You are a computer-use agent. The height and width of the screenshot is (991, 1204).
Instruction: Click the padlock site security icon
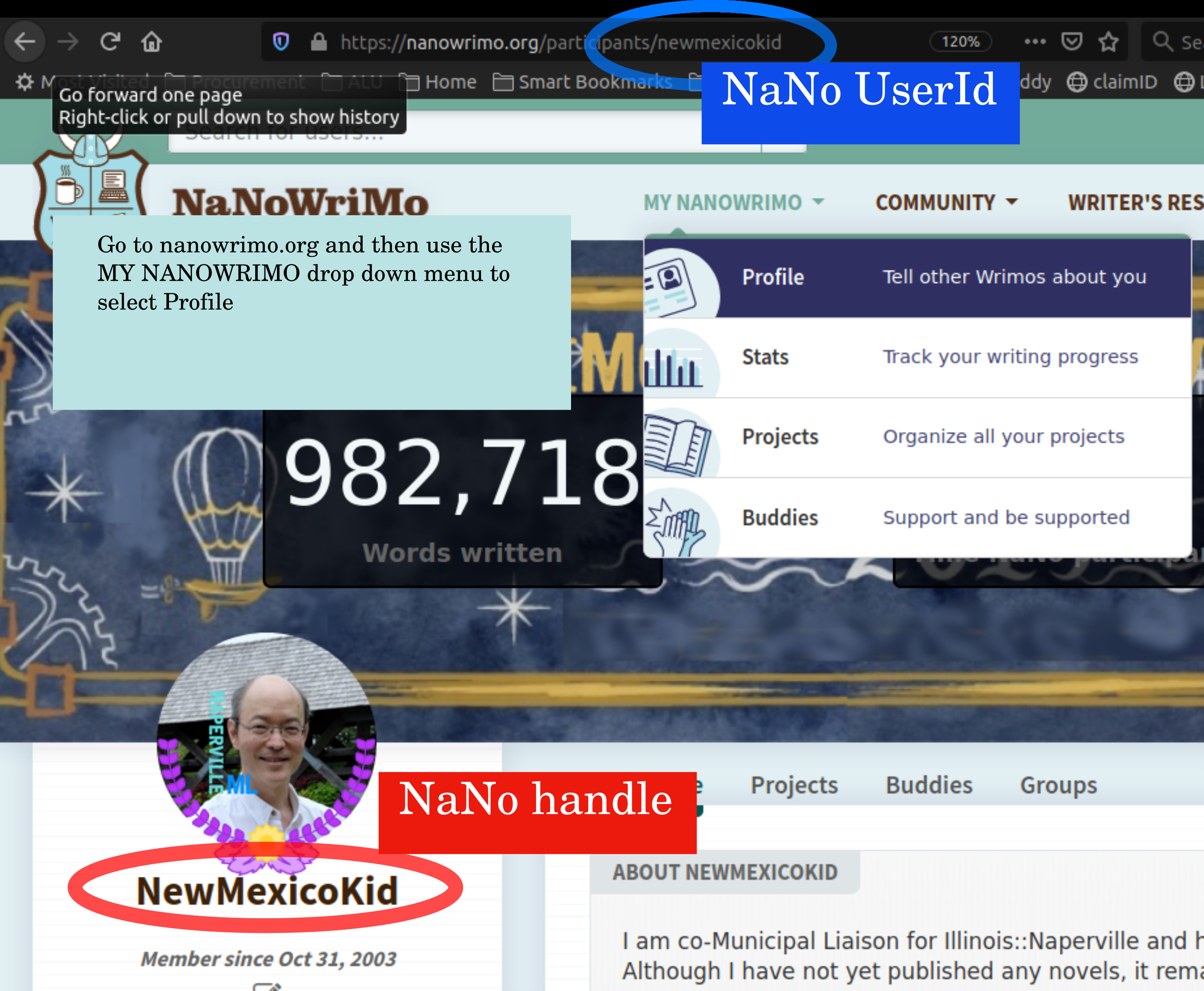tap(318, 42)
